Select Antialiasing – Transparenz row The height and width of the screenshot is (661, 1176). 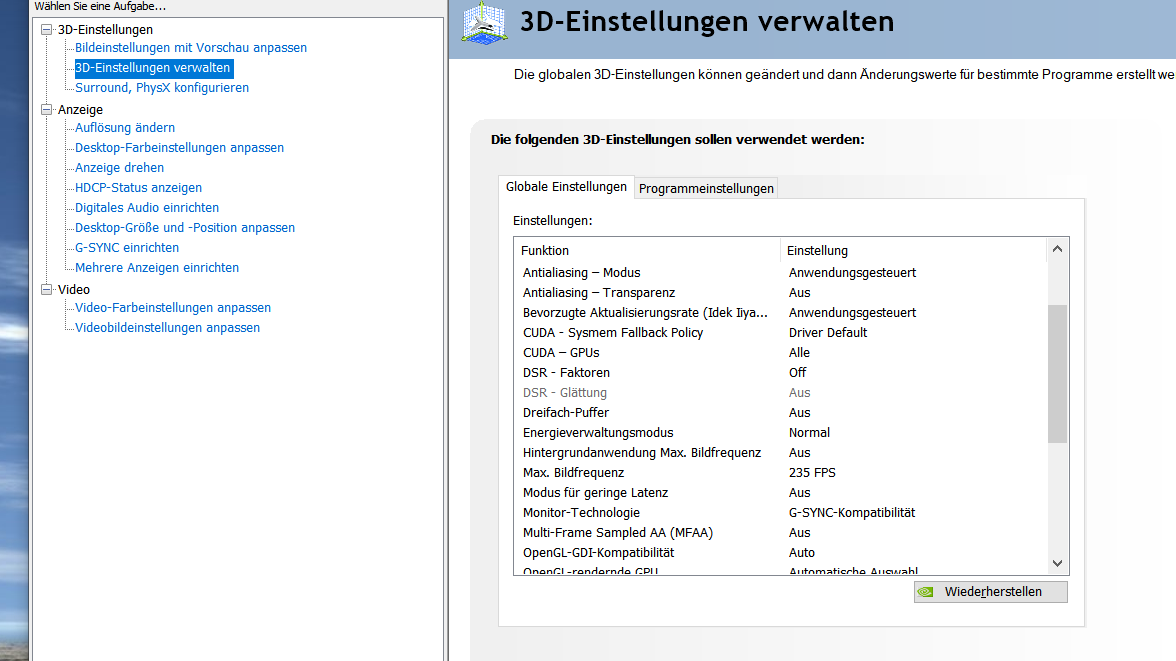point(780,293)
